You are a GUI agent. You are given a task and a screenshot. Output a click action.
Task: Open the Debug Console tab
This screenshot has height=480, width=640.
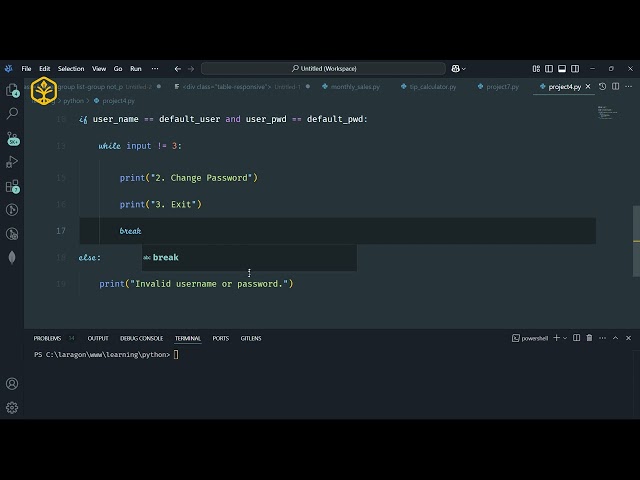(x=141, y=338)
